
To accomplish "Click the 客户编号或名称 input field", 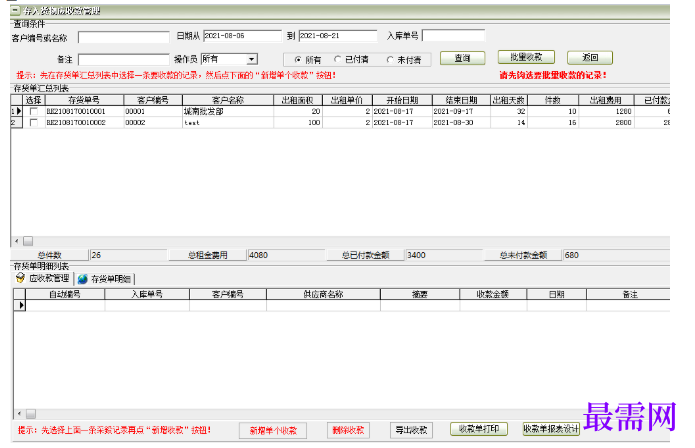I will coord(124,37).
